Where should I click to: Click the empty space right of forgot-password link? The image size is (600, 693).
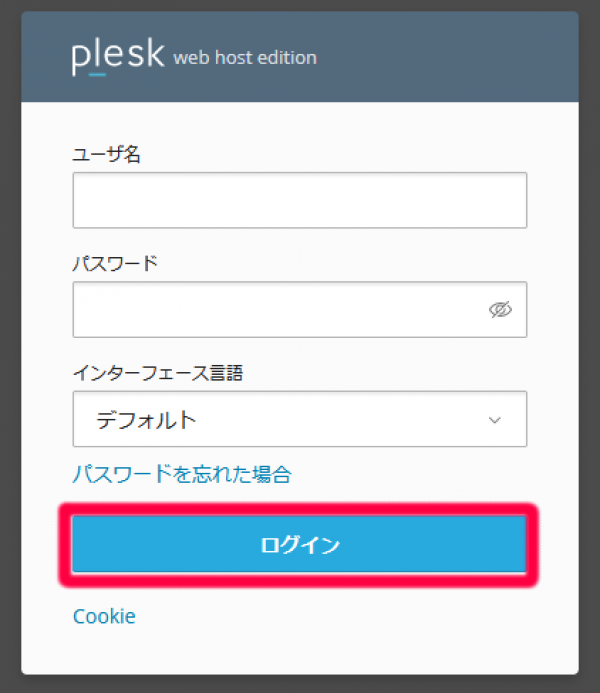click(x=420, y=474)
